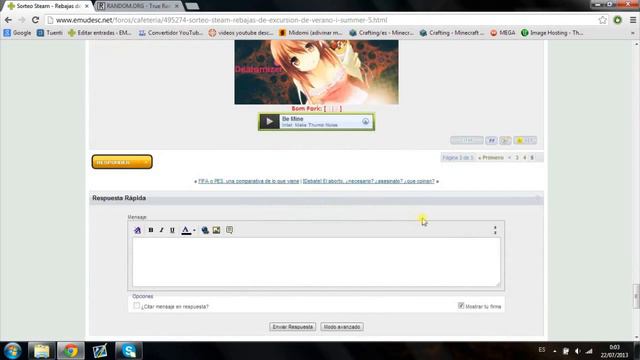Open the Midomi bookmark
Screen dimensions: 640x360
(x=311, y=33)
